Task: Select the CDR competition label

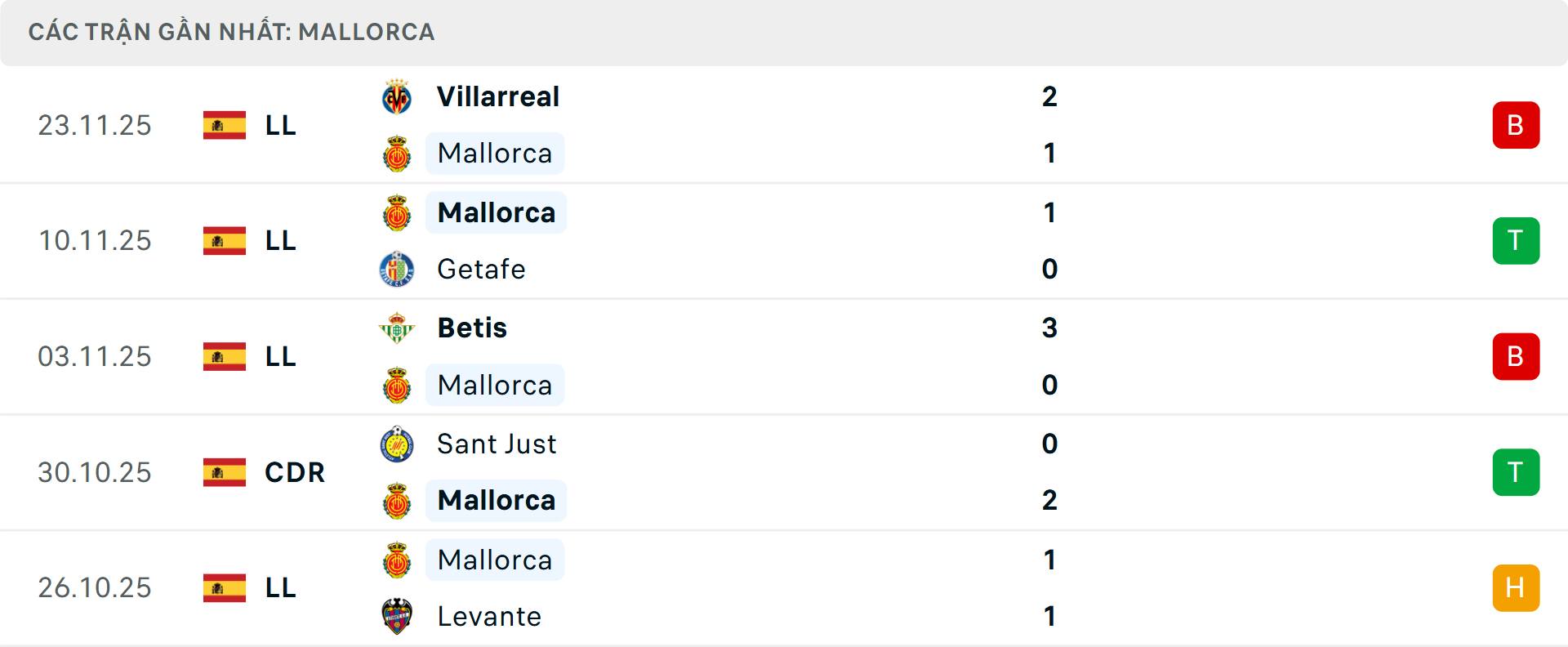Action: (295, 472)
